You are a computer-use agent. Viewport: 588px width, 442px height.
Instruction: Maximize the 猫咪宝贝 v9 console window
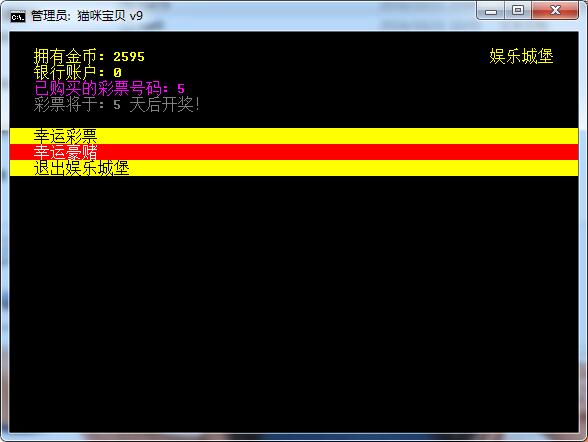(x=518, y=10)
